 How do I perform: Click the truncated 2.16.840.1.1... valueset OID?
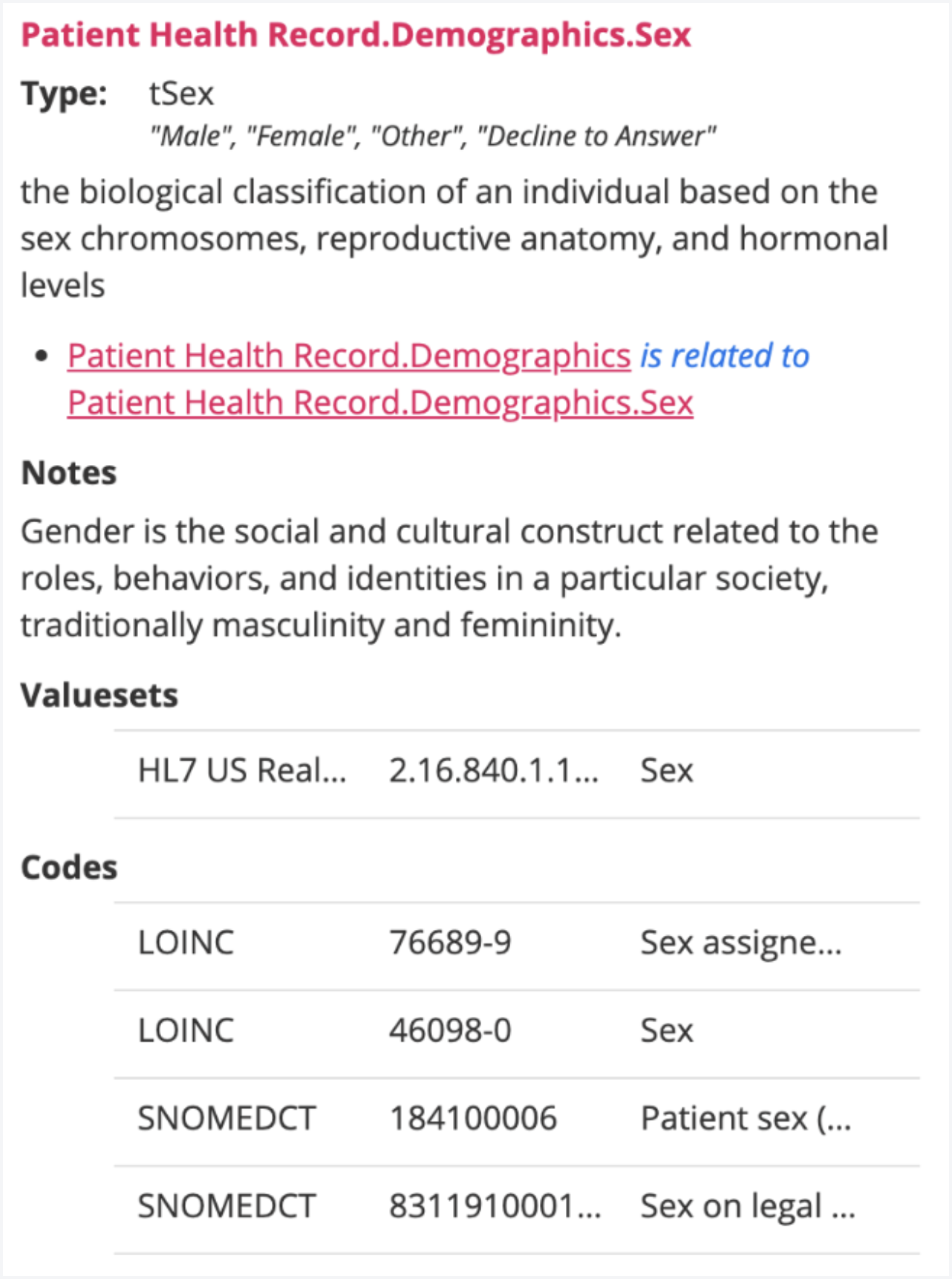(494, 770)
